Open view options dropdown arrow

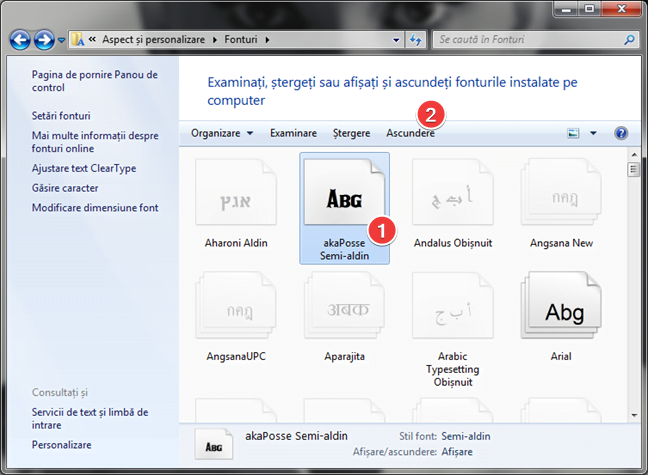[x=593, y=133]
